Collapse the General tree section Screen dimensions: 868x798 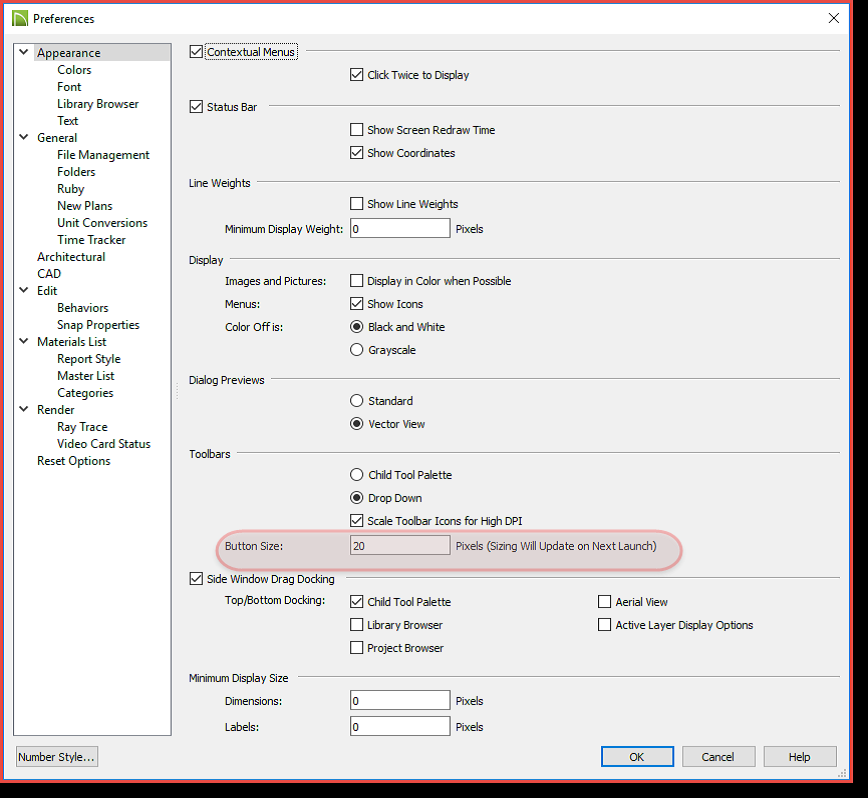click(x=24, y=138)
